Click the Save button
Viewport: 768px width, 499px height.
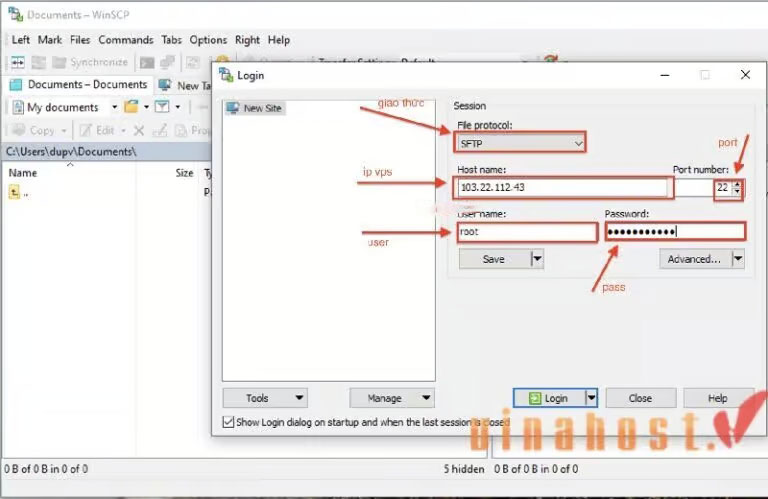(494, 259)
